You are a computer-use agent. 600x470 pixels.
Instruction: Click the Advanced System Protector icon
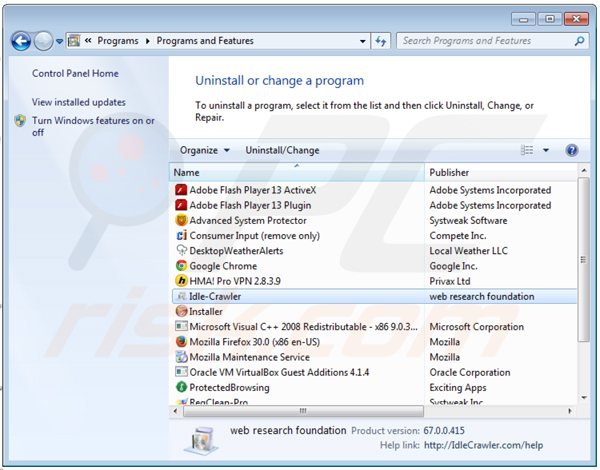point(181,220)
